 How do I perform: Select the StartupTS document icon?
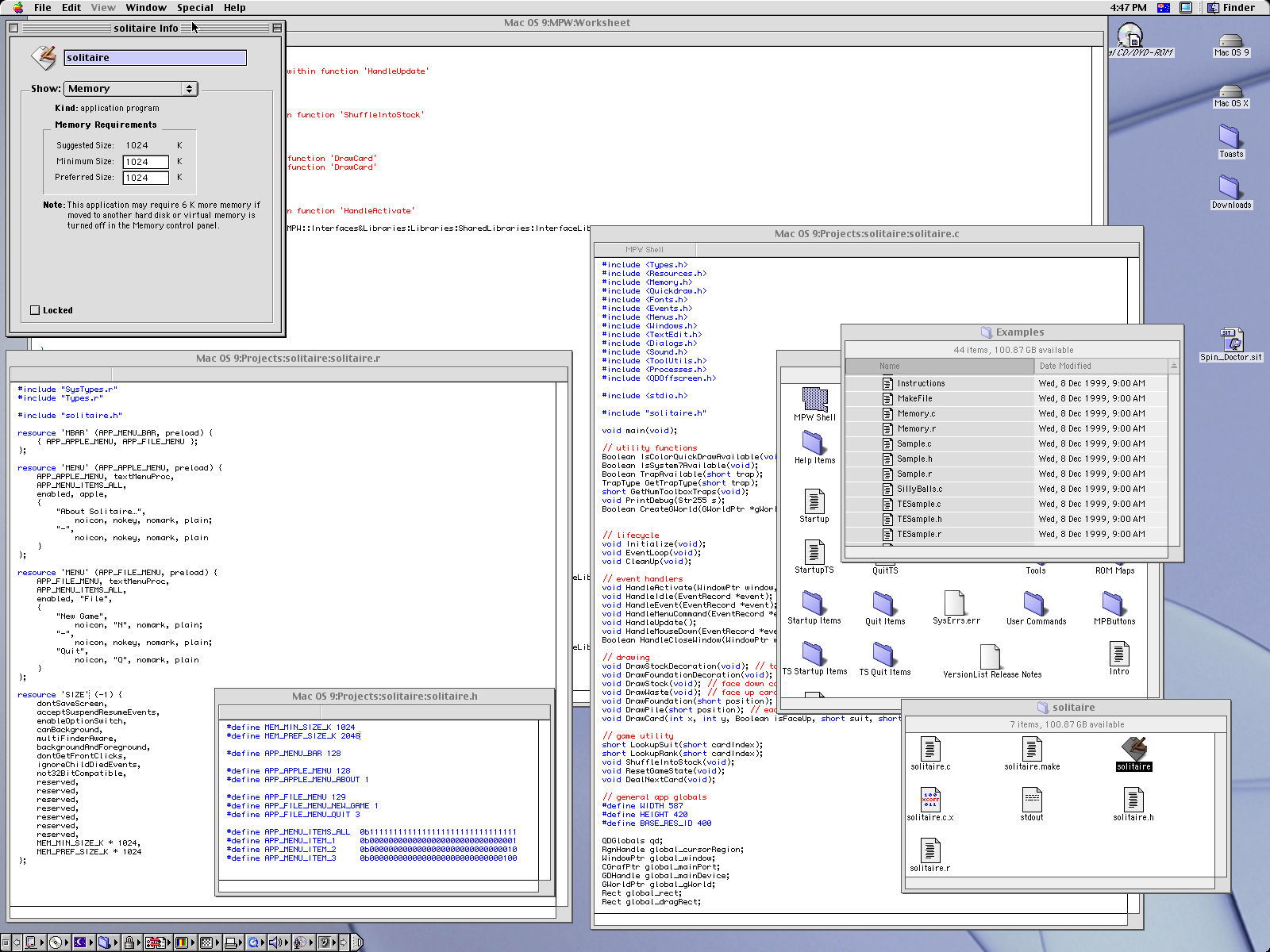(814, 551)
